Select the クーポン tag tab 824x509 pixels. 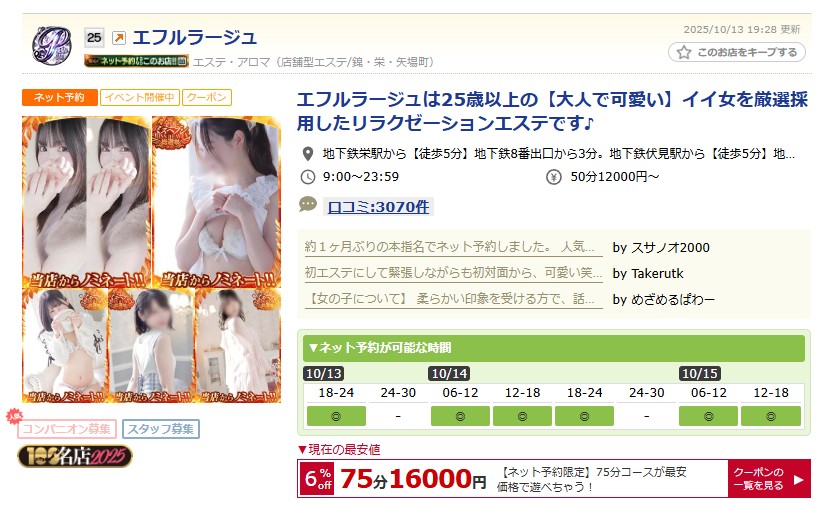pos(207,97)
